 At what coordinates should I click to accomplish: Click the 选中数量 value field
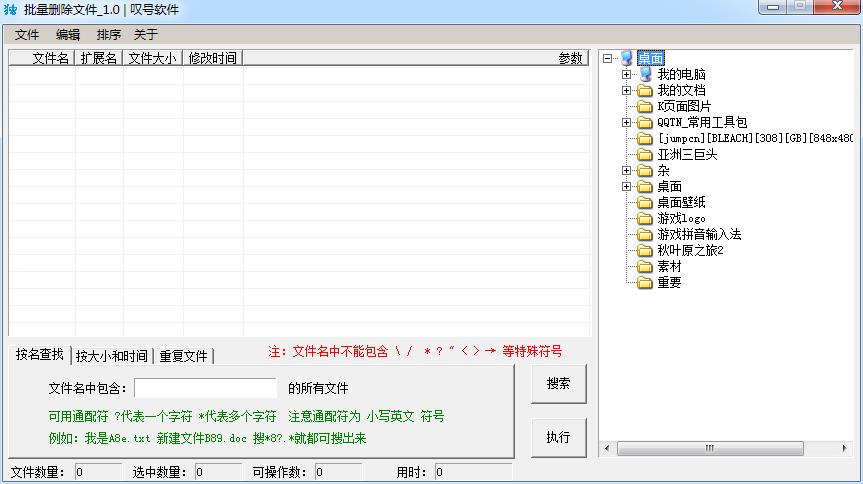[218, 472]
